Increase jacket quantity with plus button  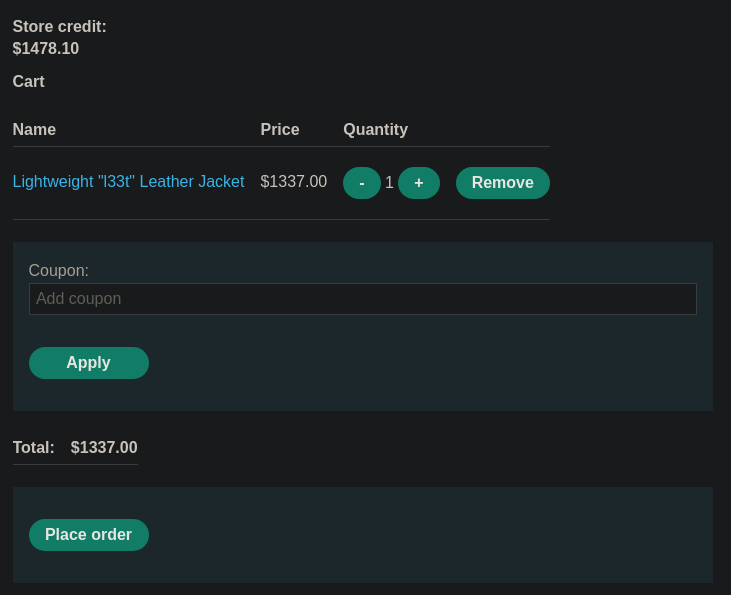419,183
